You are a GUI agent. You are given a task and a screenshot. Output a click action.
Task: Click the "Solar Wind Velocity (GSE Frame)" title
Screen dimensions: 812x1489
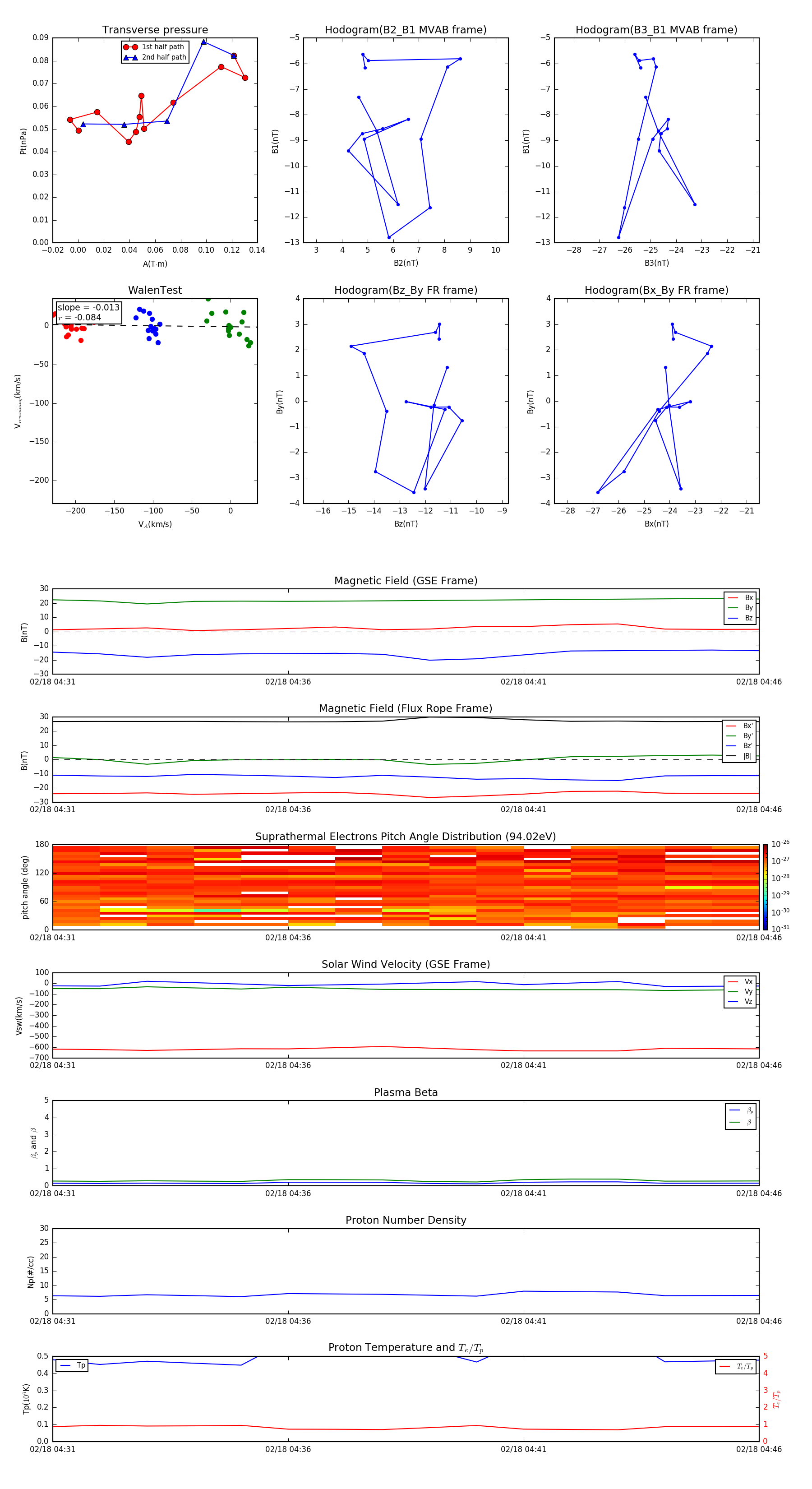coord(406,964)
